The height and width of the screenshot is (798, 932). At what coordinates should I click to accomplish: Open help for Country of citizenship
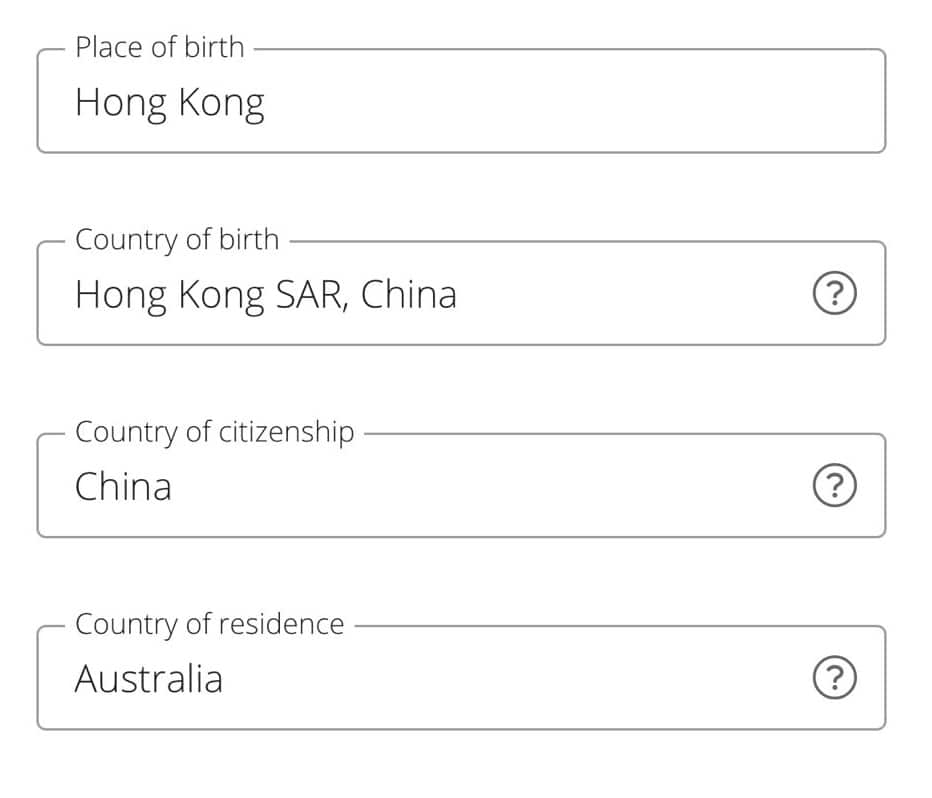click(836, 487)
